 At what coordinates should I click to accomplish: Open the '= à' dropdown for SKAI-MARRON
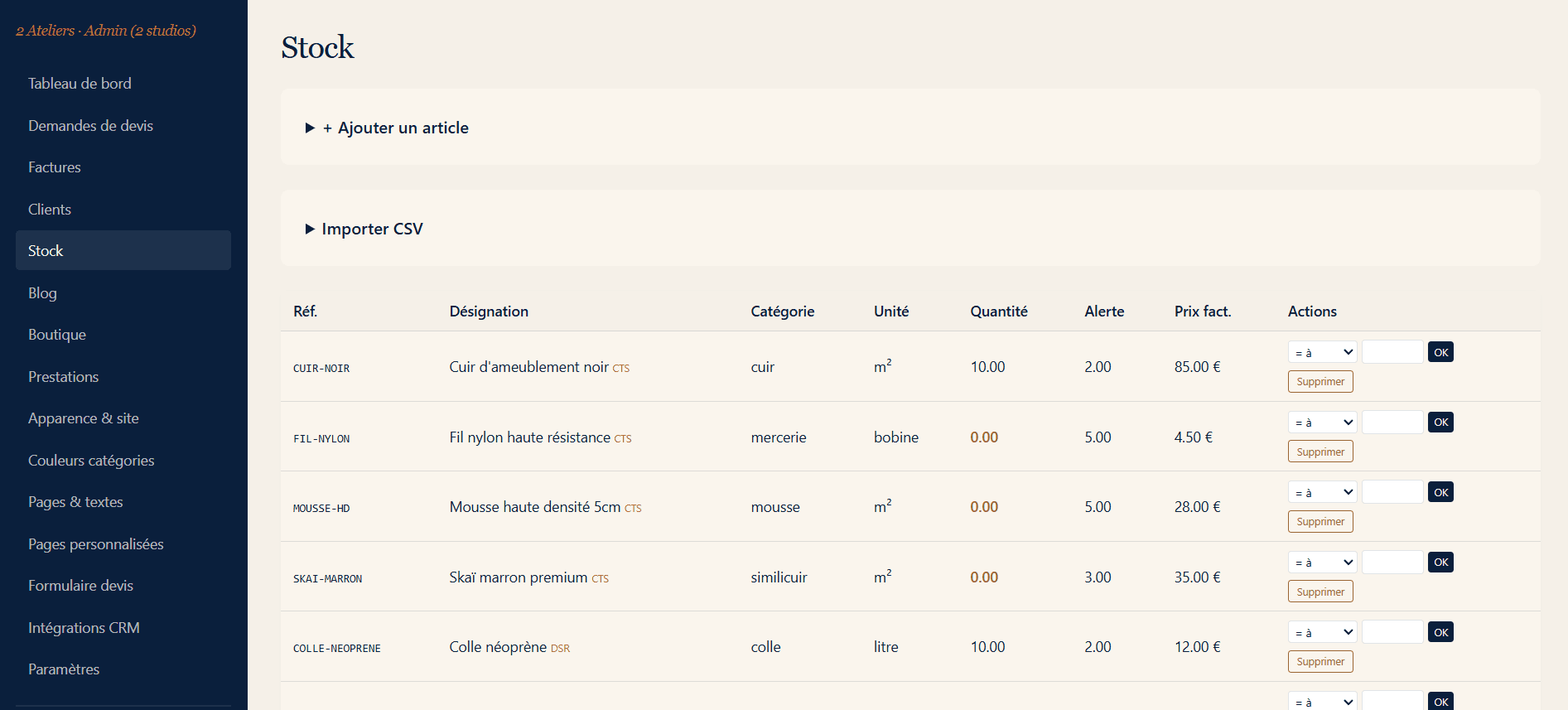[x=1322, y=563]
